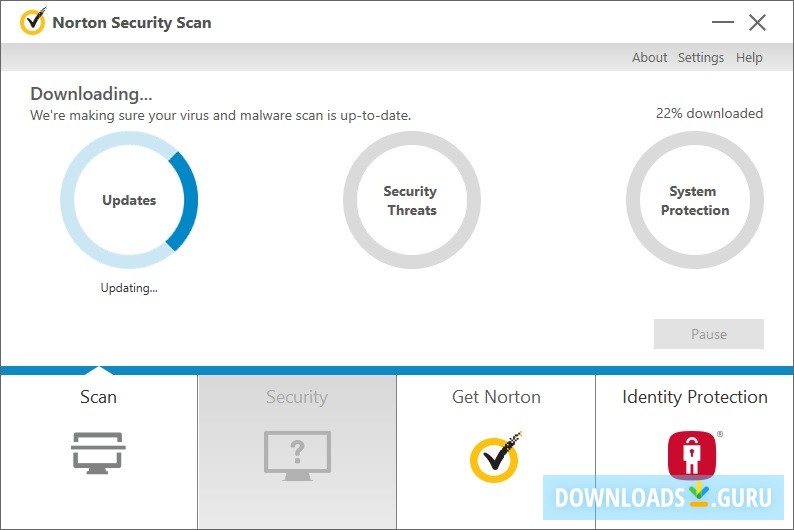Screen dimensions: 794x530
Task: Open the About menu
Action: [x=649, y=58]
